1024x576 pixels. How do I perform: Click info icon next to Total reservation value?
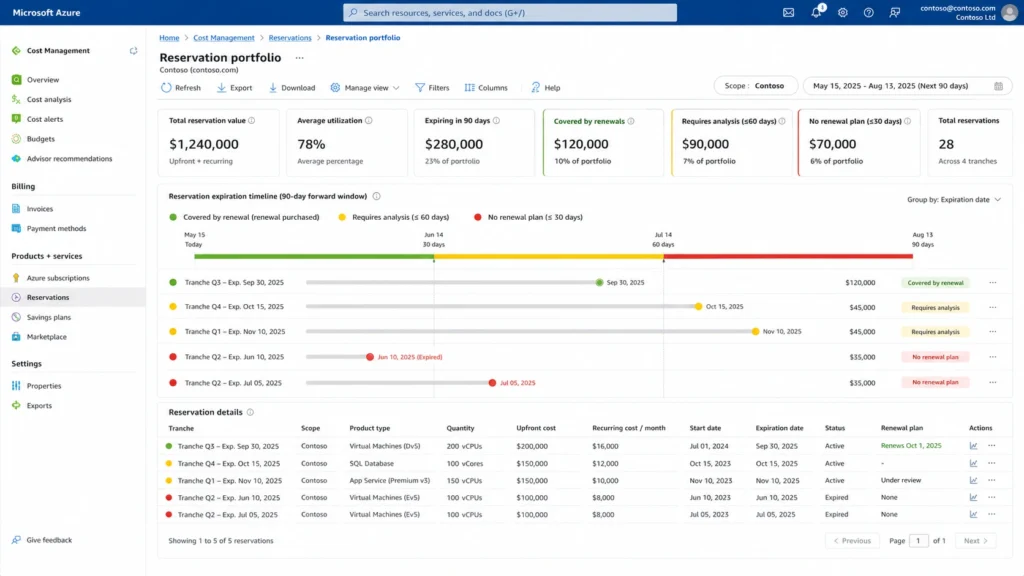[x=251, y=121]
